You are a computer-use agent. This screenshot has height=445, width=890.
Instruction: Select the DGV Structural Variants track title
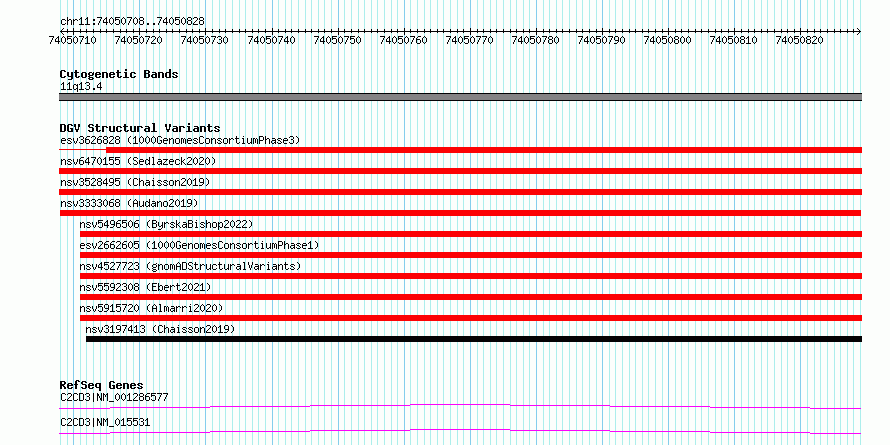click(140, 128)
